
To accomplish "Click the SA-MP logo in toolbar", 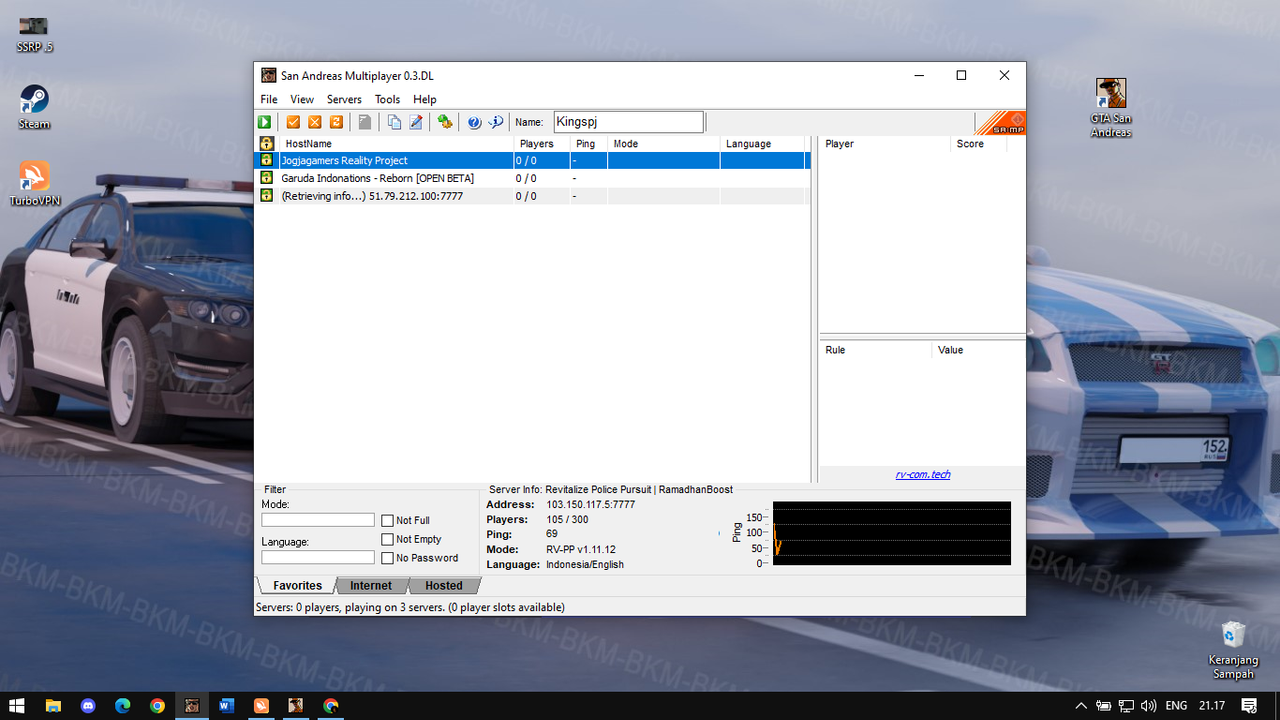I will coord(1000,122).
